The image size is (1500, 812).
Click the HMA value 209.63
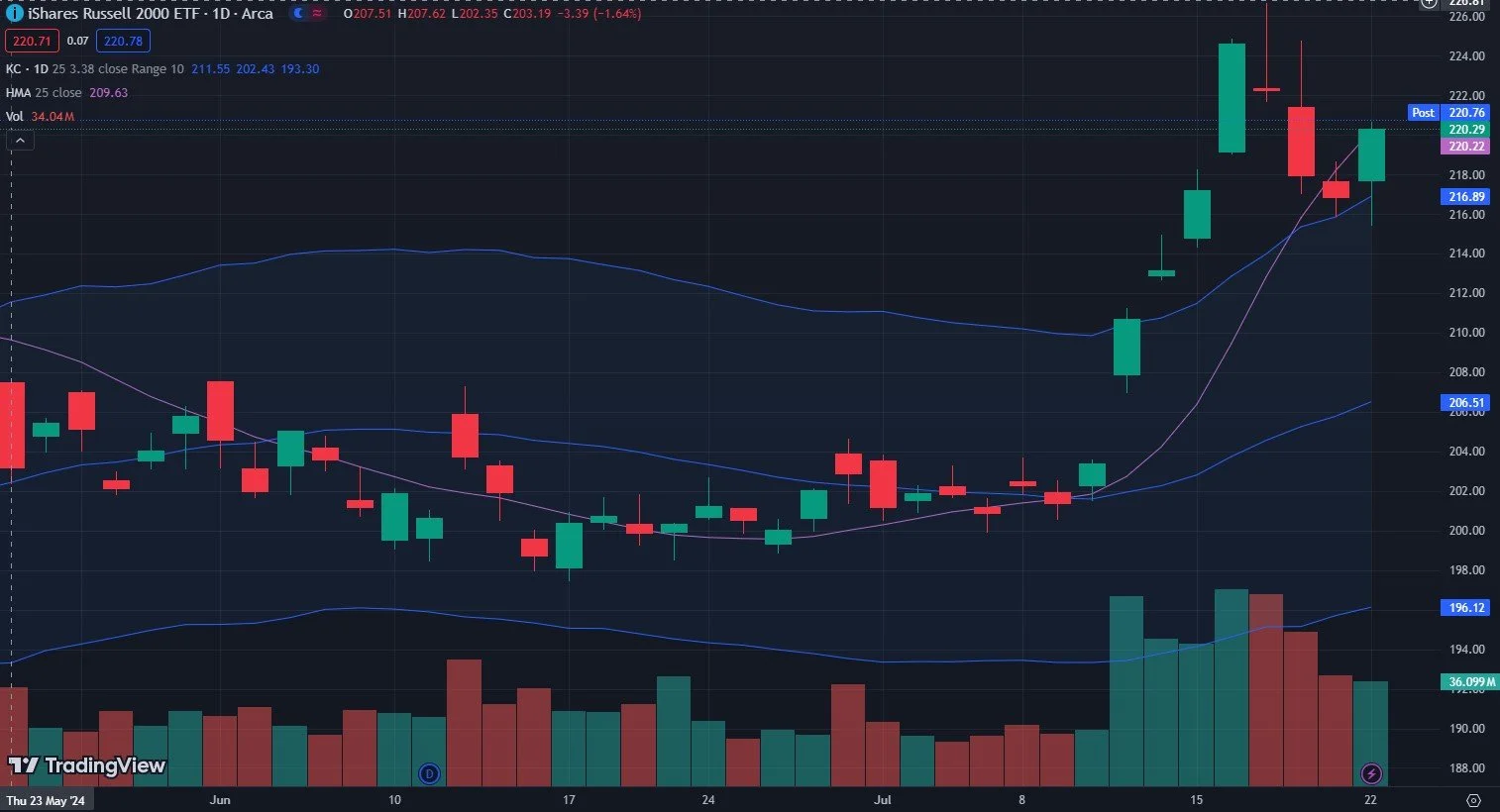pyautogui.click(x=109, y=93)
